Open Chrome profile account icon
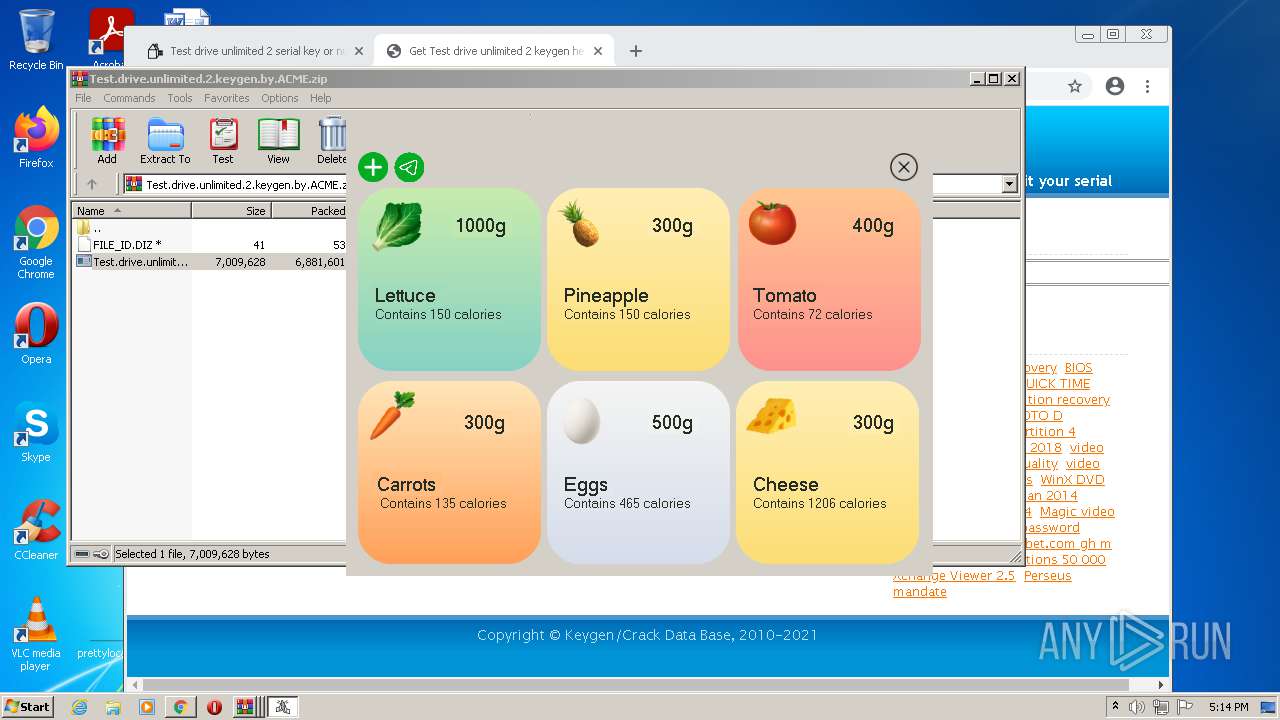The height and width of the screenshot is (720, 1280). [1115, 87]
